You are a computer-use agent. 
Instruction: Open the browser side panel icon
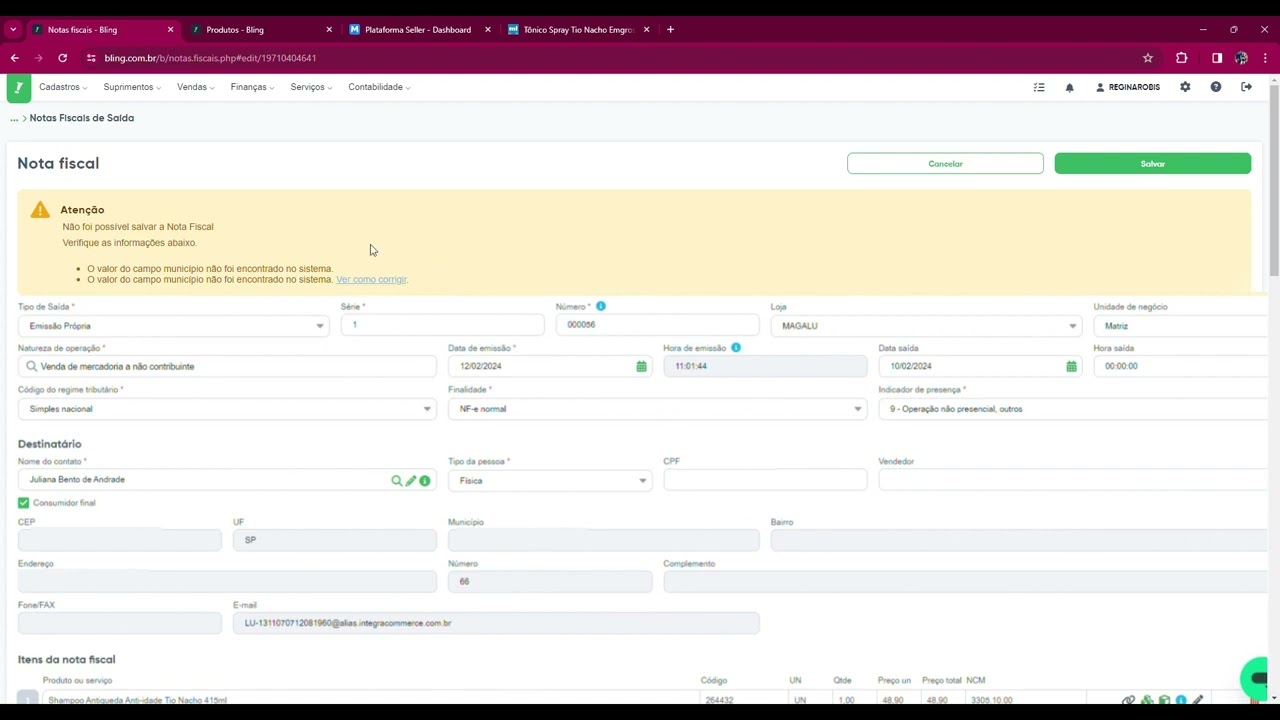tap(1217, 58)
